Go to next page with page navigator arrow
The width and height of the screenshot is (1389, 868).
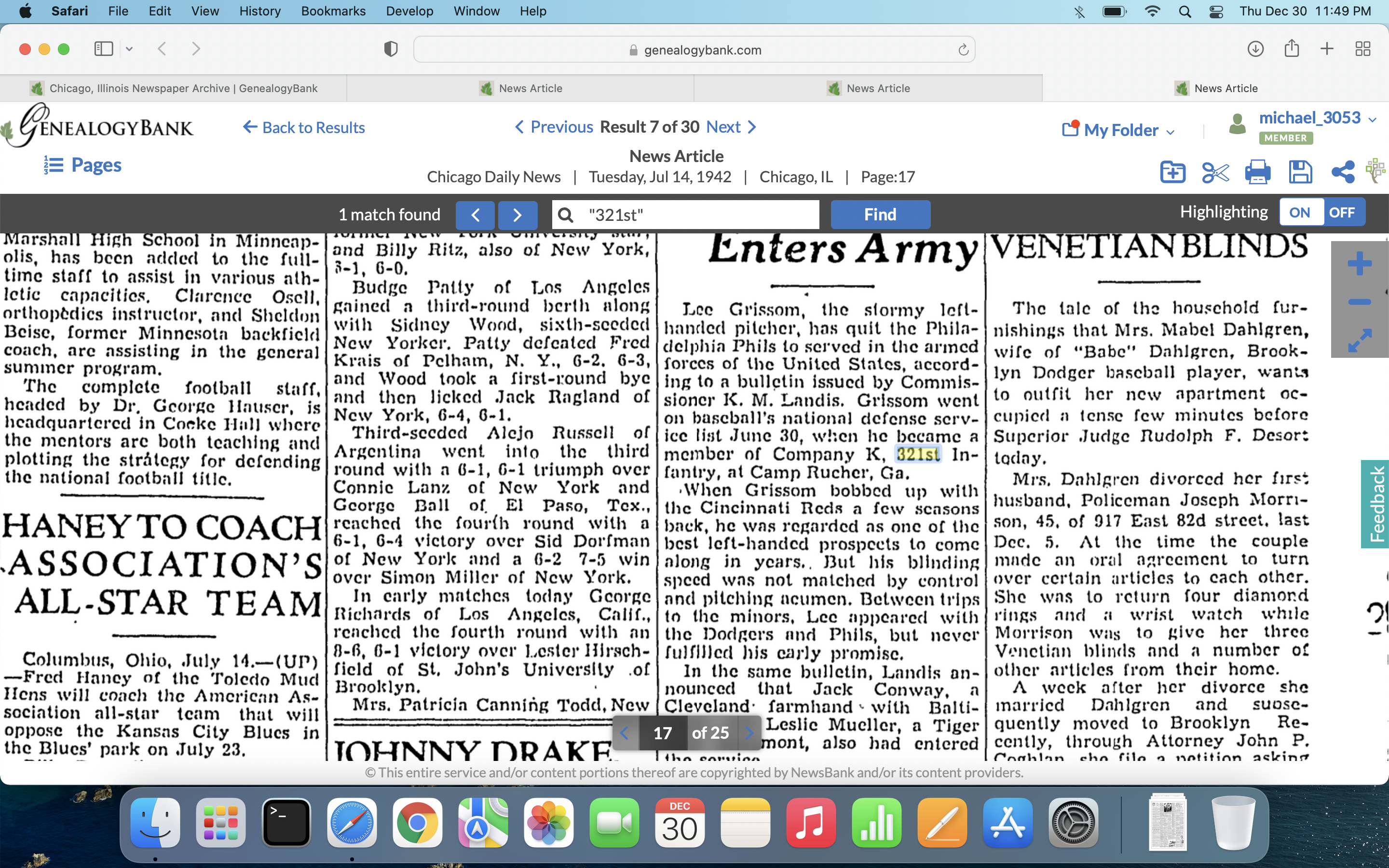pyautogui.click(x=749, y=733)
